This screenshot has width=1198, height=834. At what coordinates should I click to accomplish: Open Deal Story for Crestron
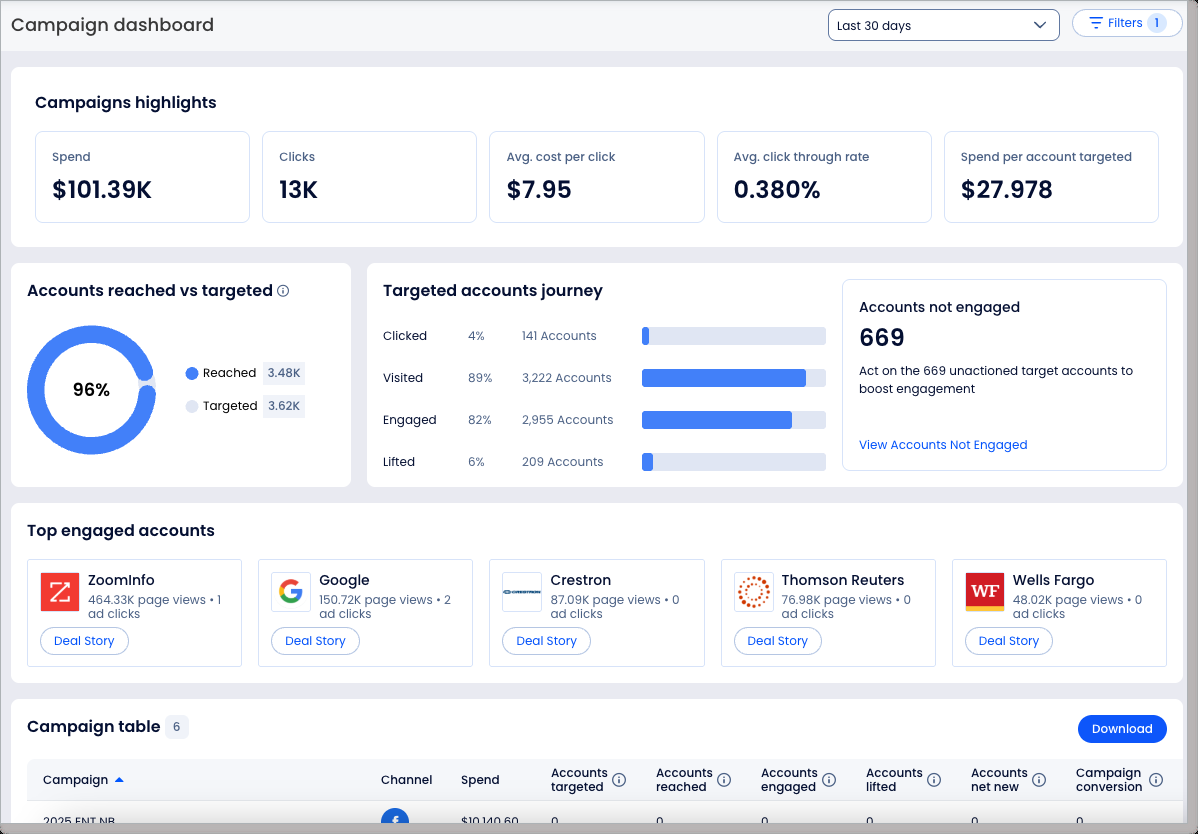coord(546,641)
